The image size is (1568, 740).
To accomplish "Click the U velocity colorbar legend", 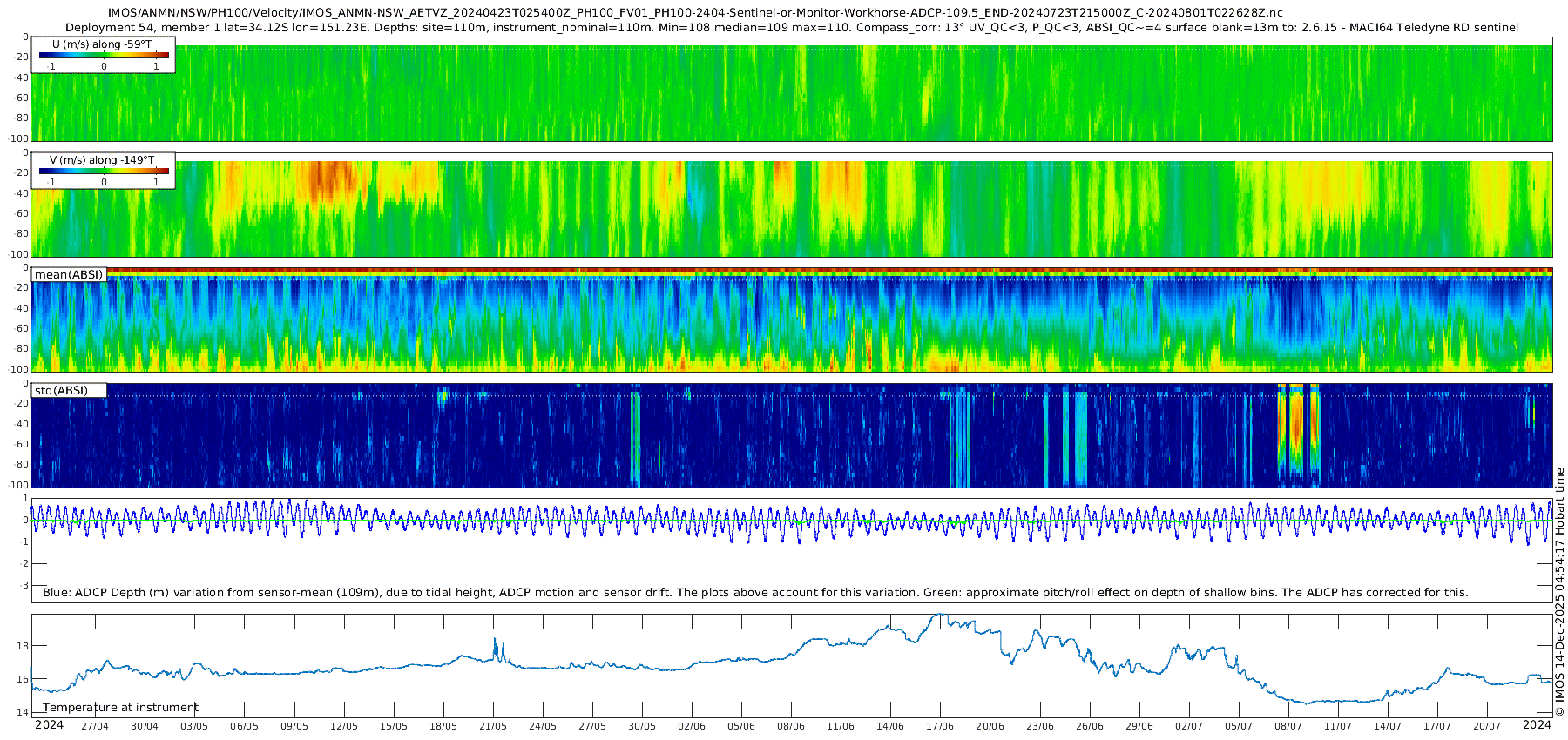I will (x=103, y=55).
